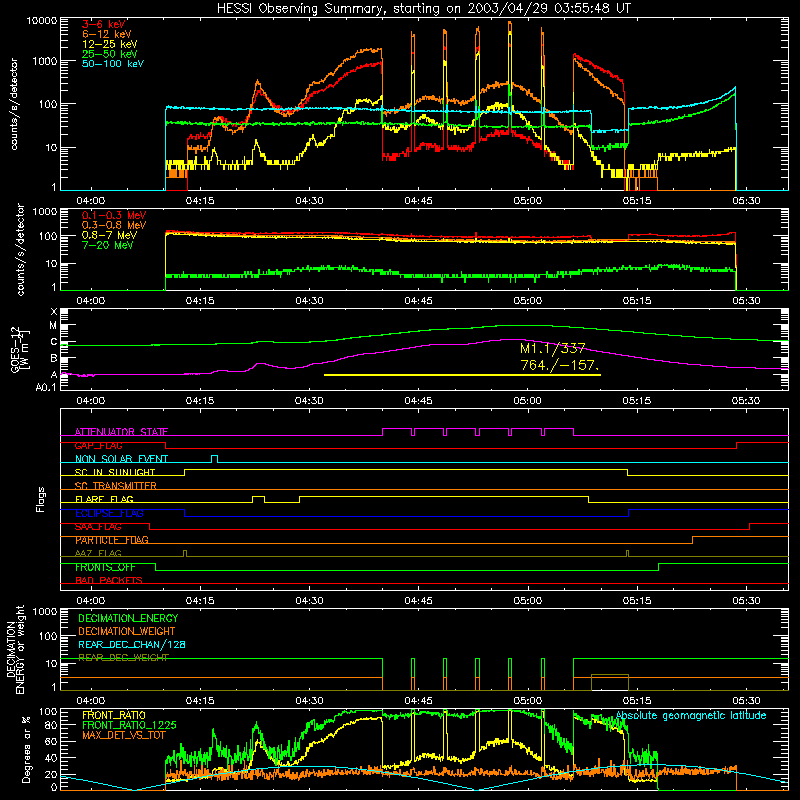This screenshot has width=800, height=800.
Task: Click the FRONT_RATIO legend label
Action: pyautogui.click(x=114, y=715)
